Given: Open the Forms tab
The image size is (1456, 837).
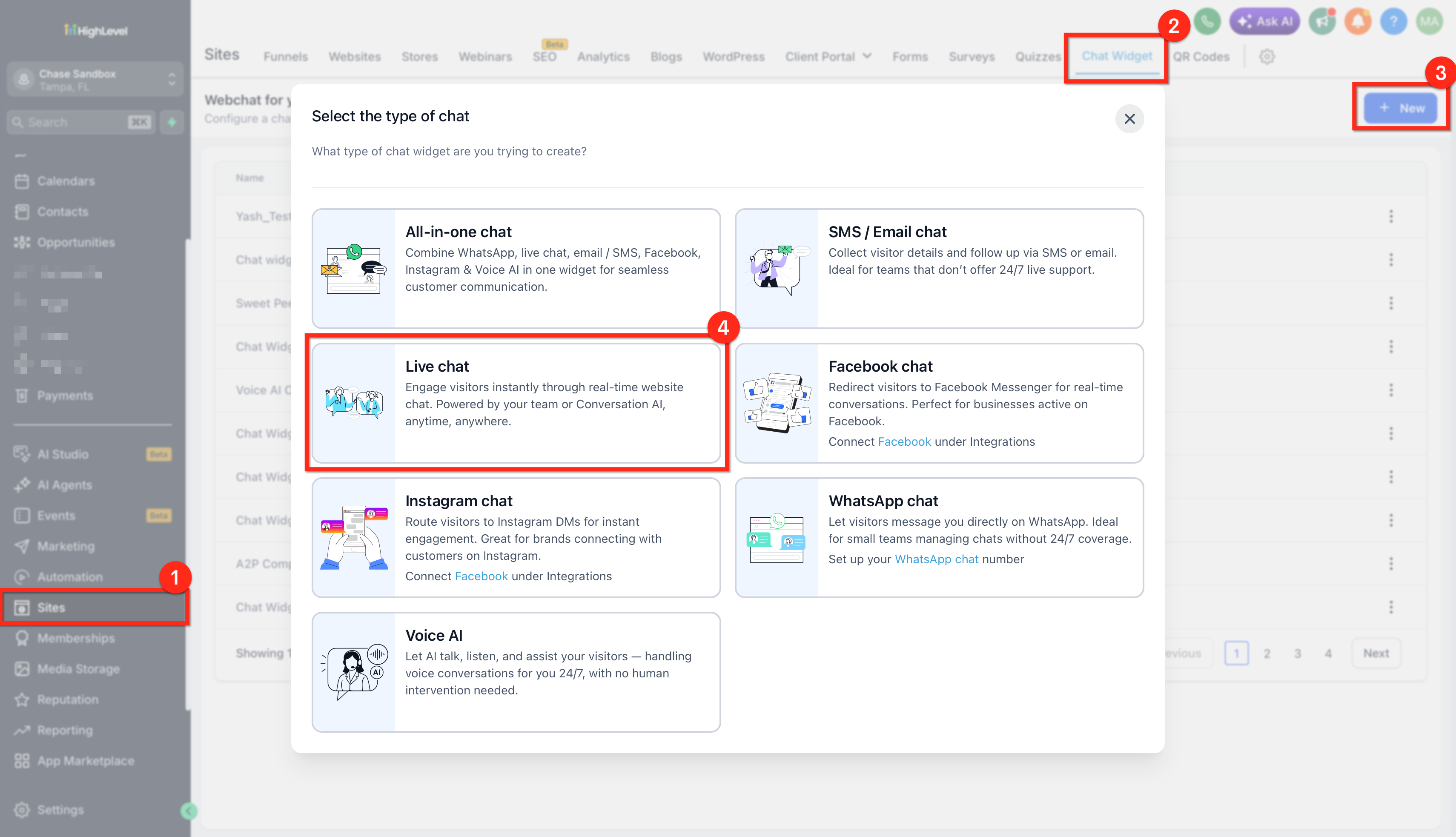Looking at the screenshot, I should (910, 57).
